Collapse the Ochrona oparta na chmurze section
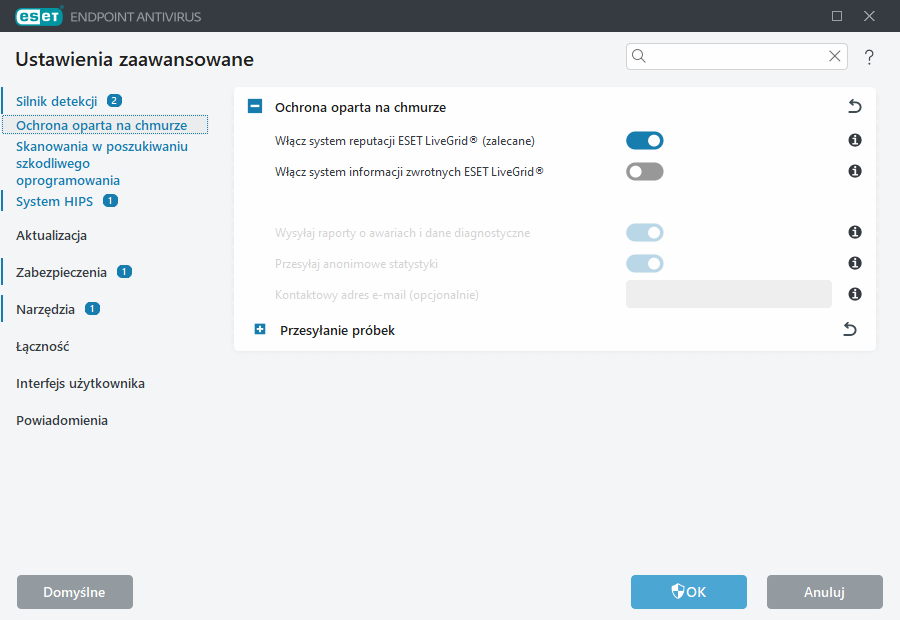 tap(256, 106)
